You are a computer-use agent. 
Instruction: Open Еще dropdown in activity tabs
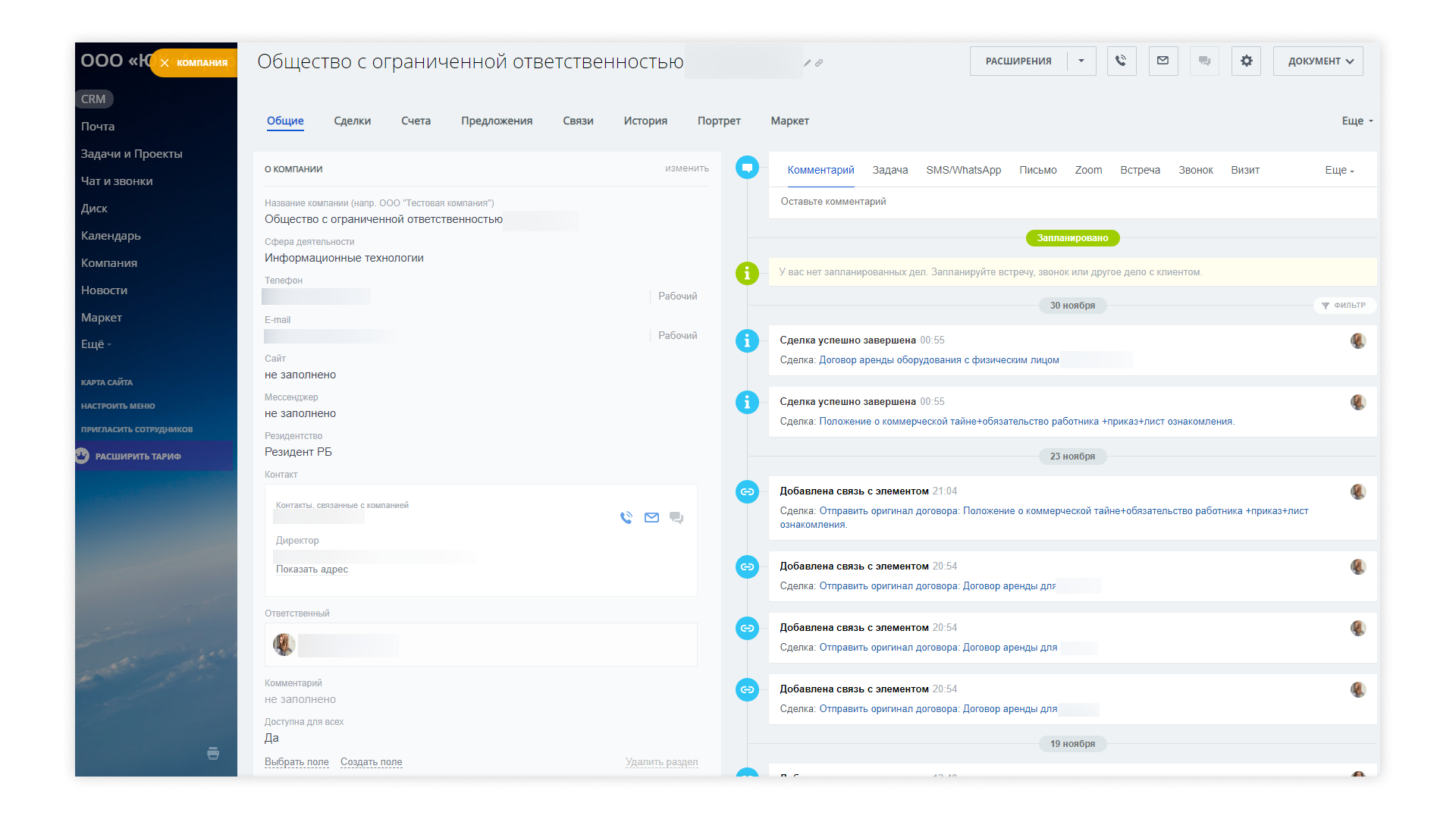(x=1339, y=171)
